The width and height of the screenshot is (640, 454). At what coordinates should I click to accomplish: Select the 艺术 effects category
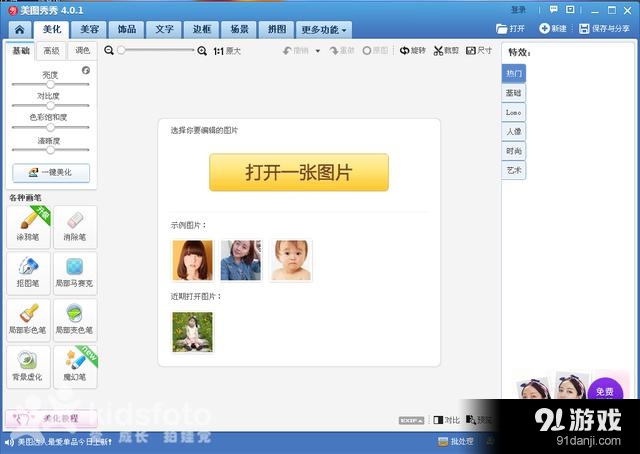pyautogui.click(x=513, y=170)
